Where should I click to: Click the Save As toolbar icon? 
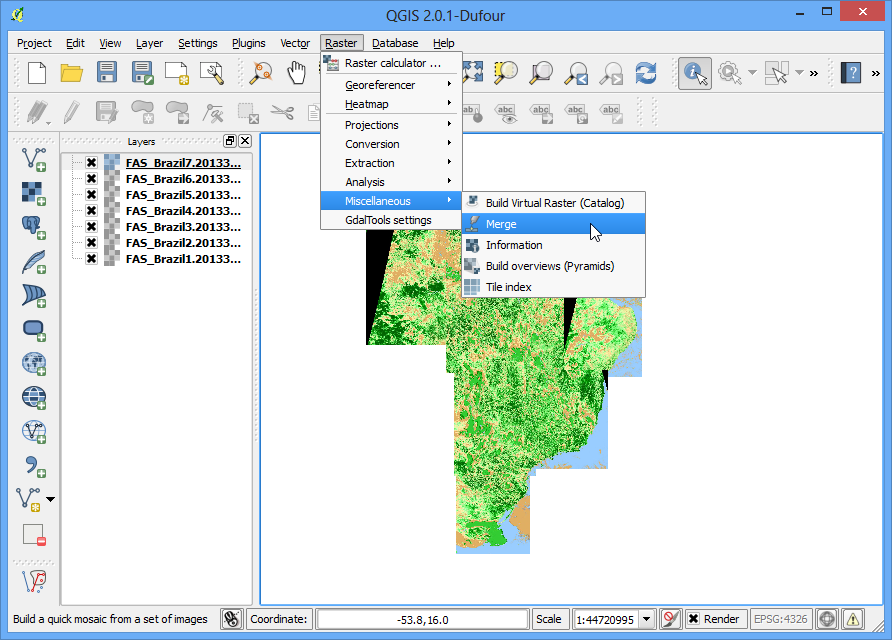(142, 73)
